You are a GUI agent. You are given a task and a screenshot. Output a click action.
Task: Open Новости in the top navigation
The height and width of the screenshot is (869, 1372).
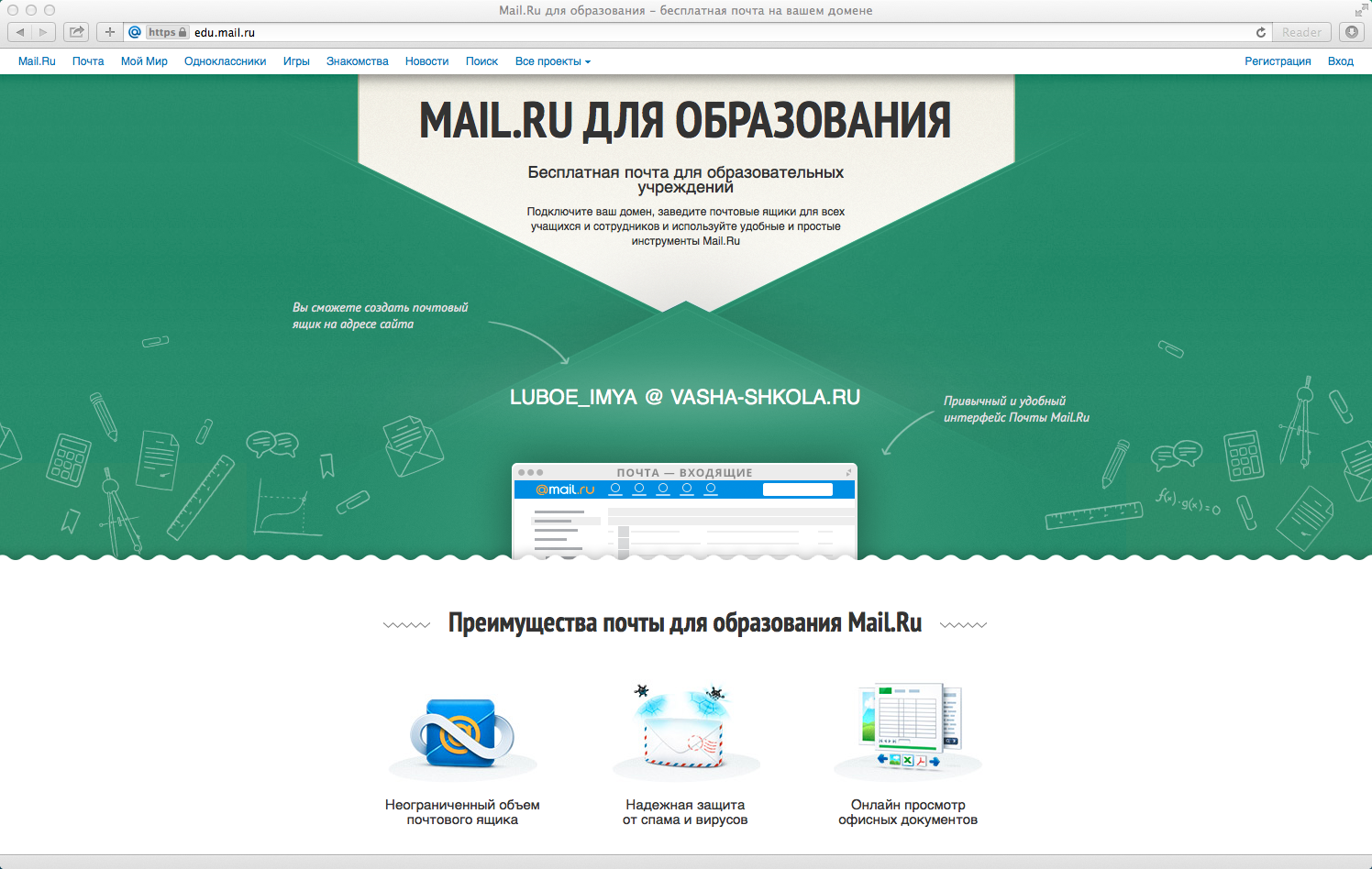point(426,61)
